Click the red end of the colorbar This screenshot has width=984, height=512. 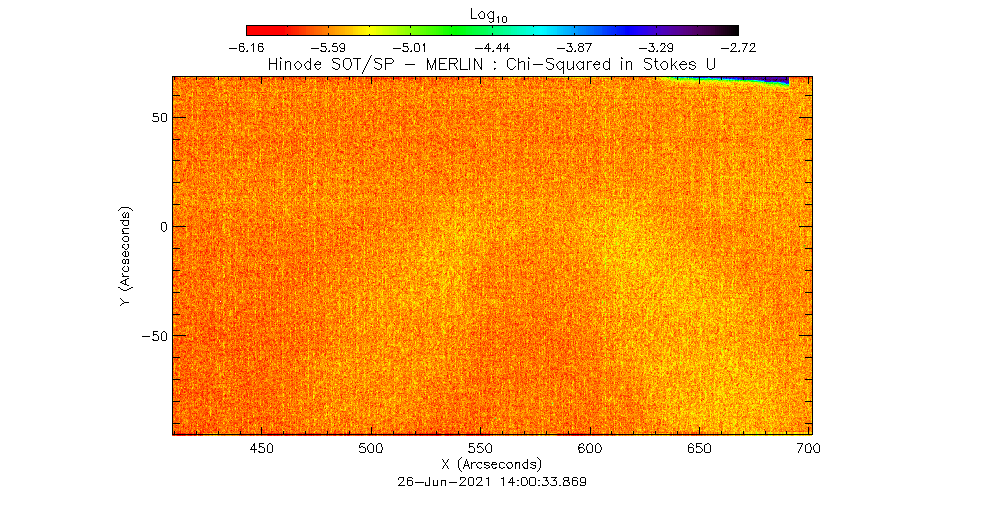tap(253, 30)
